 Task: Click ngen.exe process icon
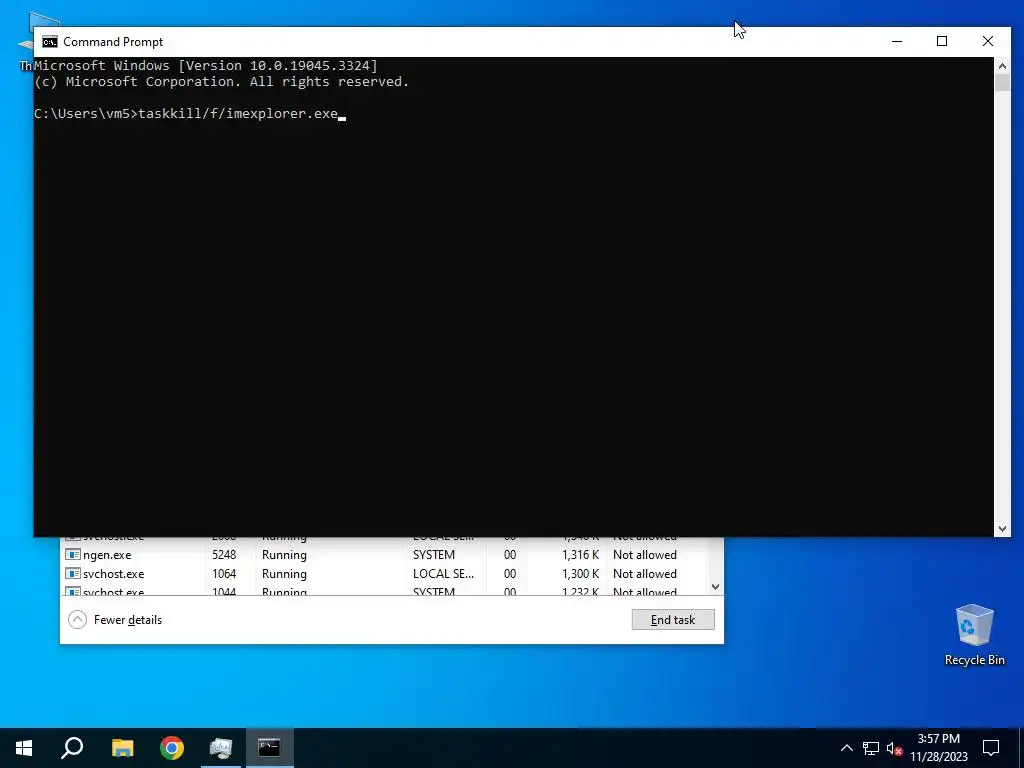tap(72, 554)
